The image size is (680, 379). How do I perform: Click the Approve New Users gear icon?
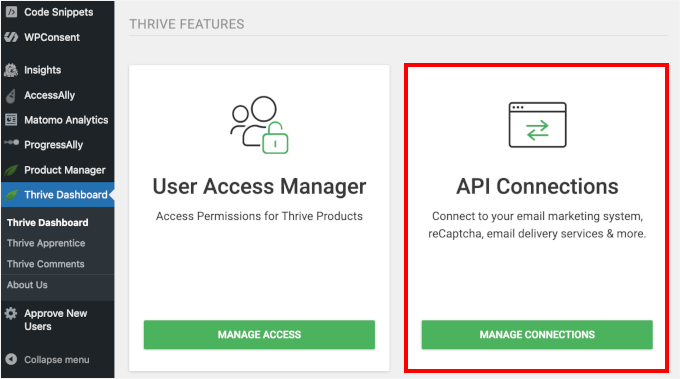click(x=11, y=313)
